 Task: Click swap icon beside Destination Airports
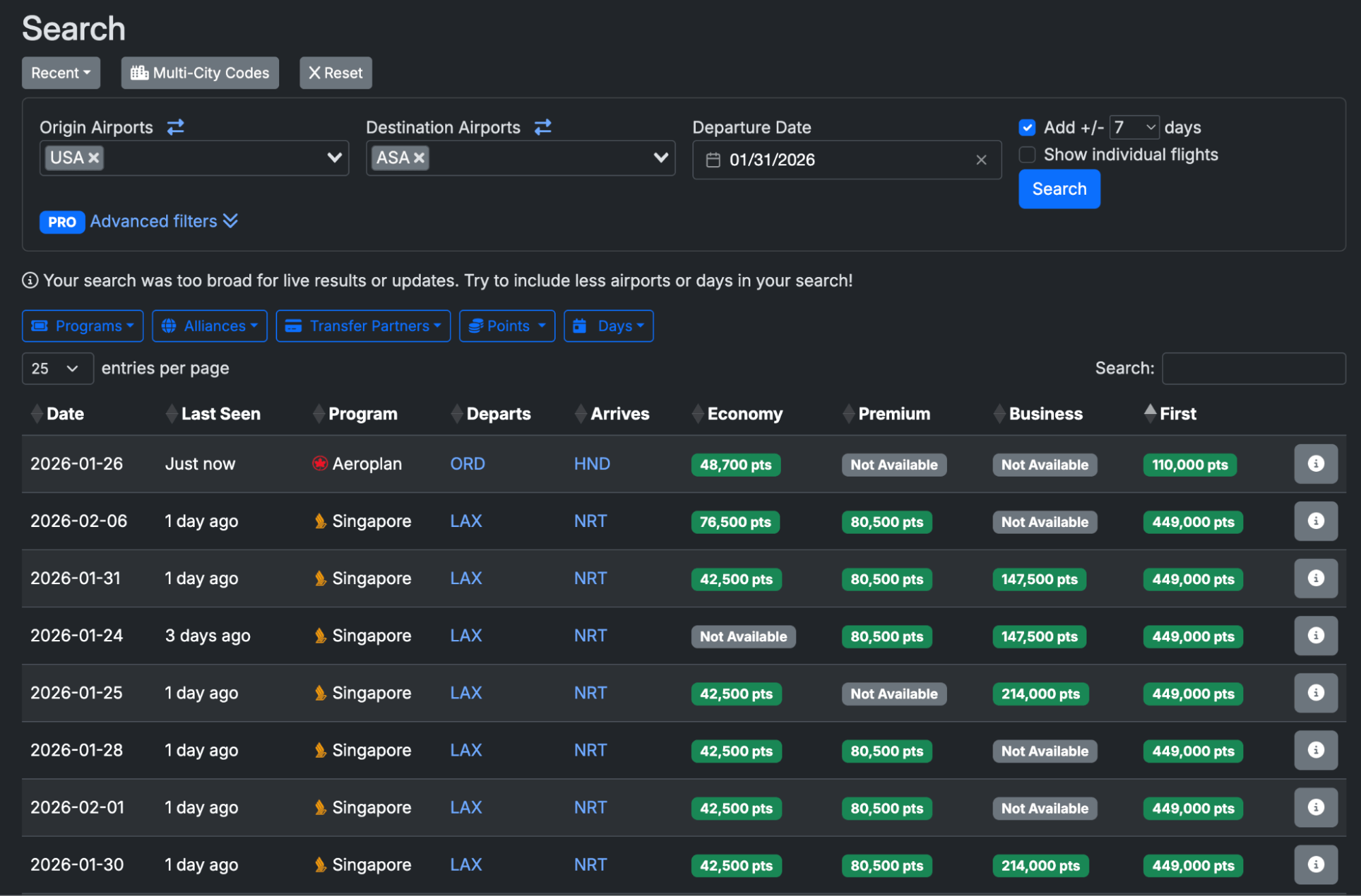[543, 127]
